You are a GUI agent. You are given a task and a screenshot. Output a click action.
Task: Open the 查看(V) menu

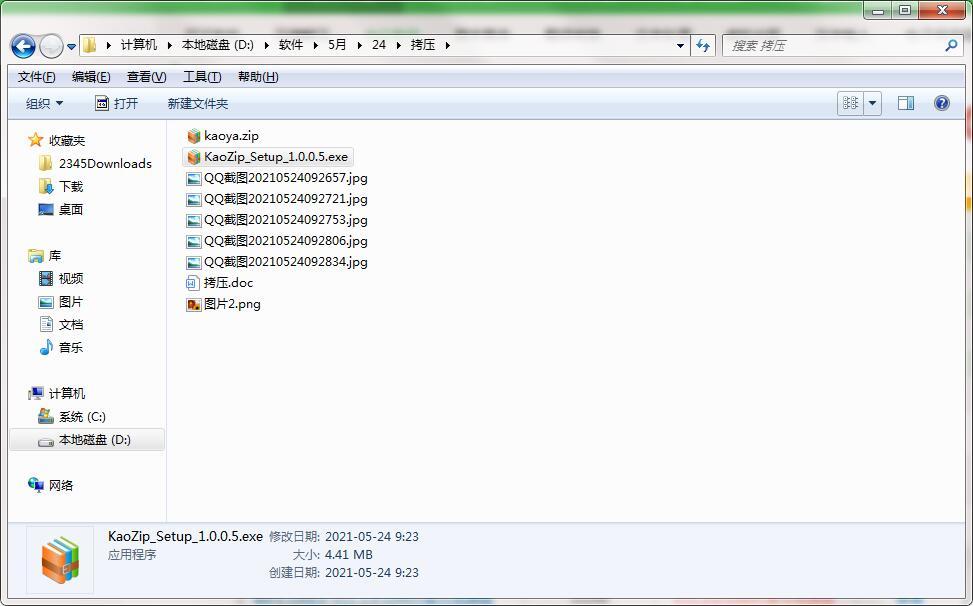coord(146,77)
